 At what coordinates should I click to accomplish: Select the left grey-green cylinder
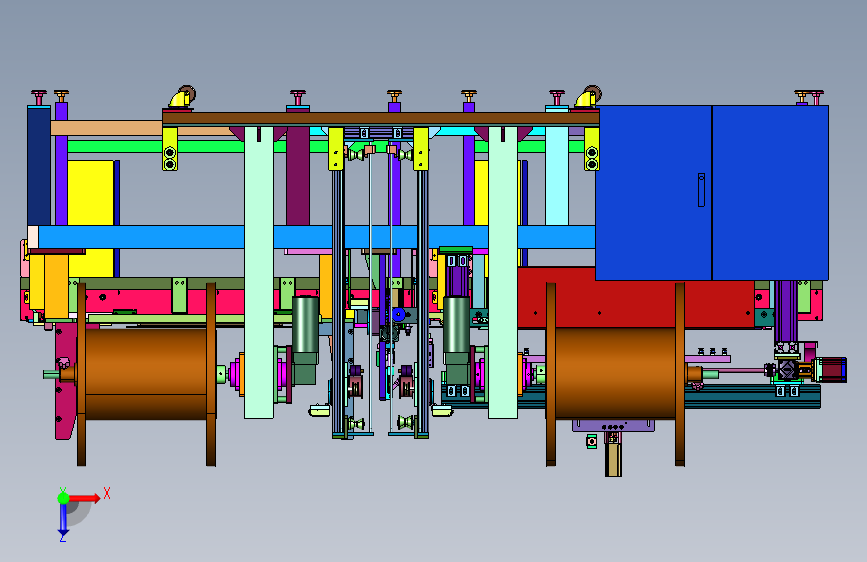pos(305,325)
